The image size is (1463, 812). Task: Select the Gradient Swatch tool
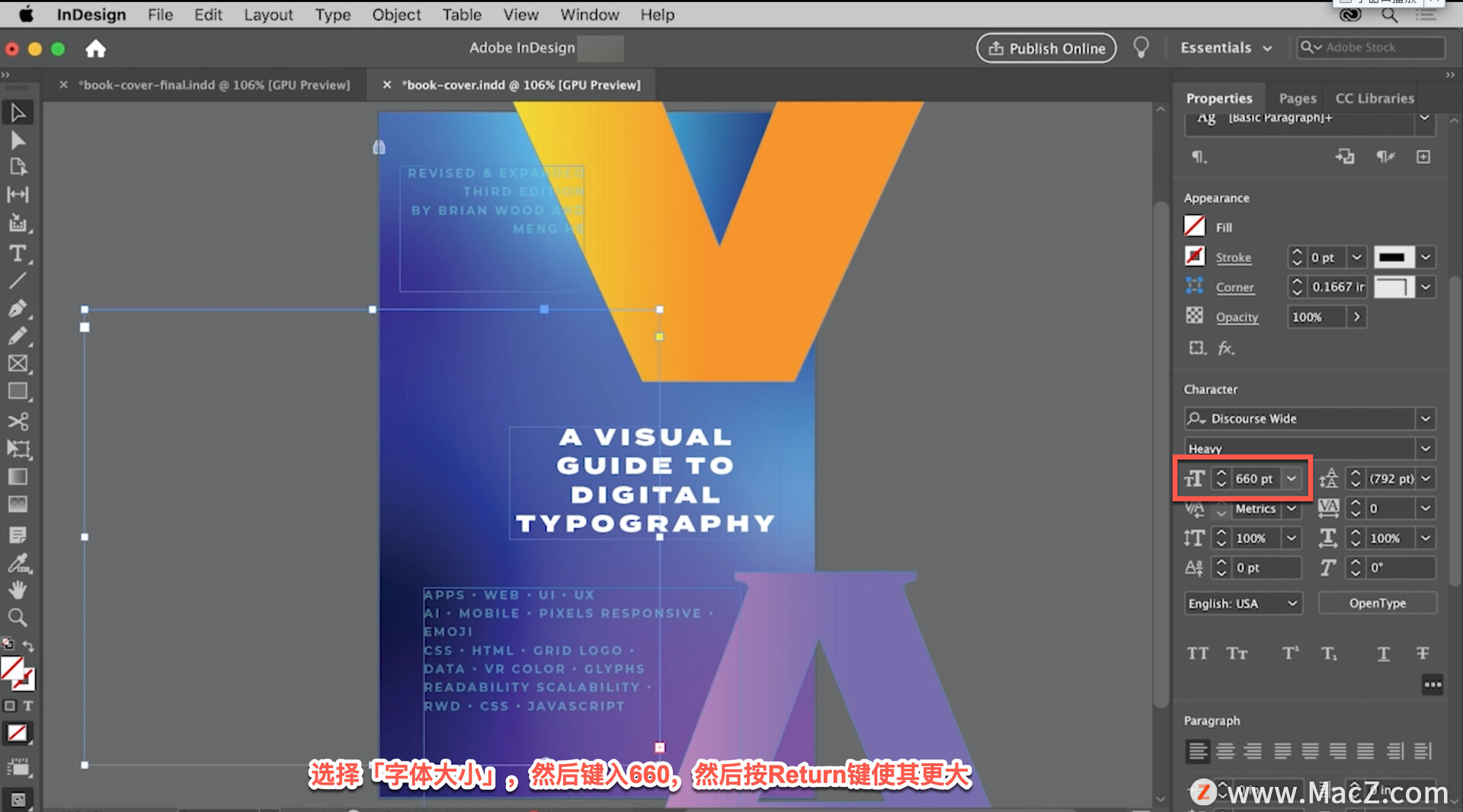18,477
